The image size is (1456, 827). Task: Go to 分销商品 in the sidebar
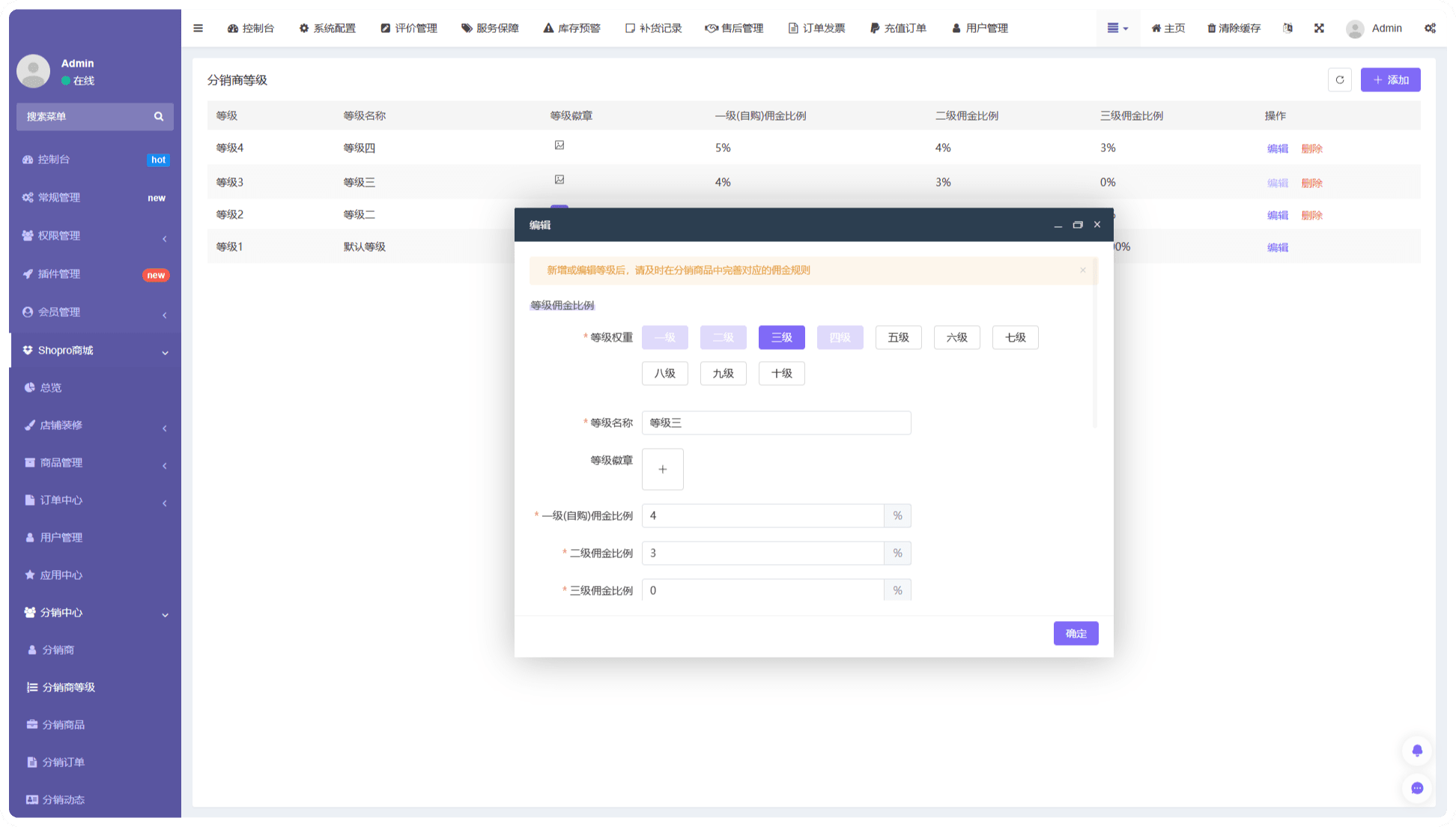tap(64, 725)
